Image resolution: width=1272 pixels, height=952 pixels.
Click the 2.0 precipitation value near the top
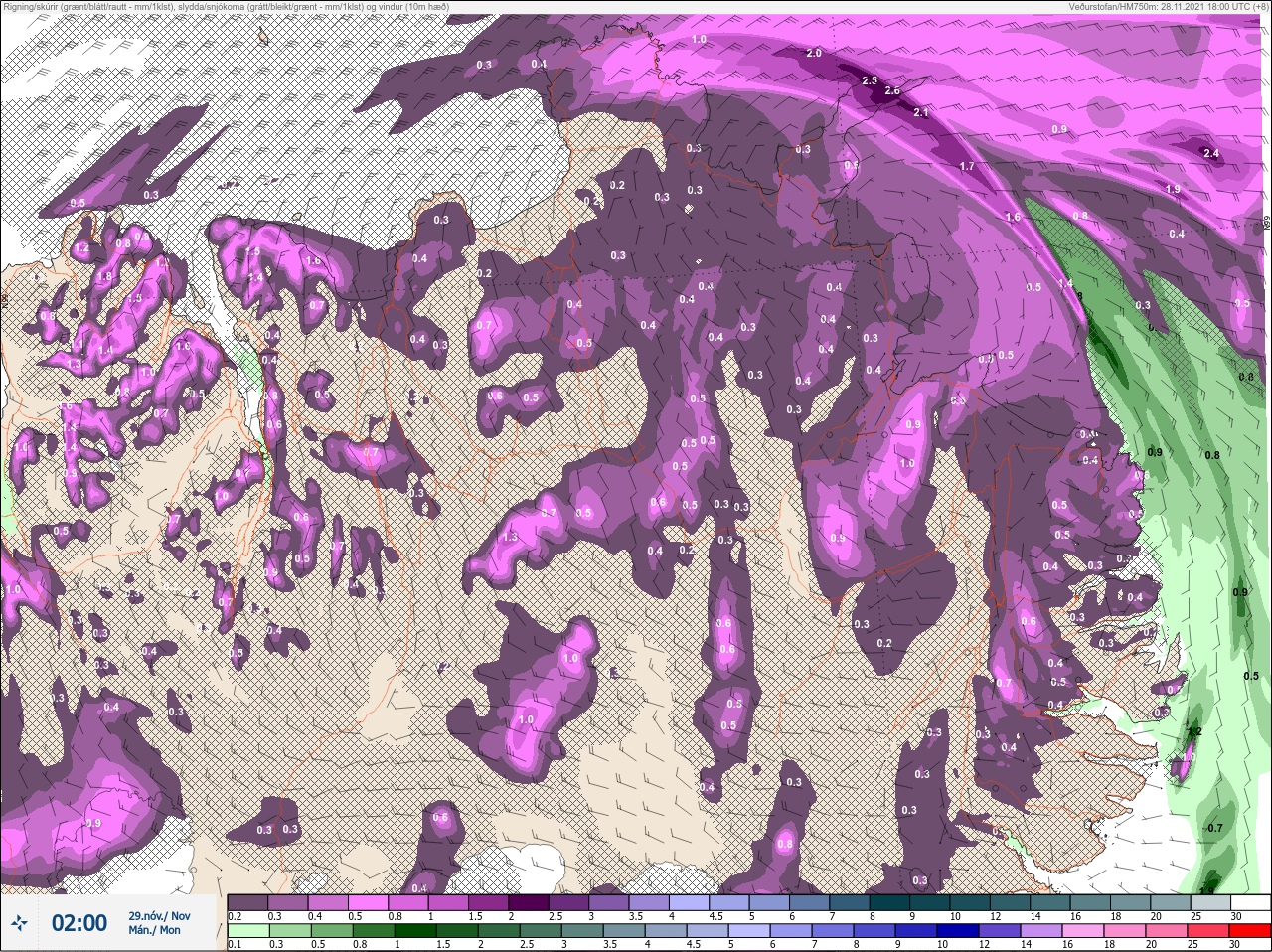(814, 53)
